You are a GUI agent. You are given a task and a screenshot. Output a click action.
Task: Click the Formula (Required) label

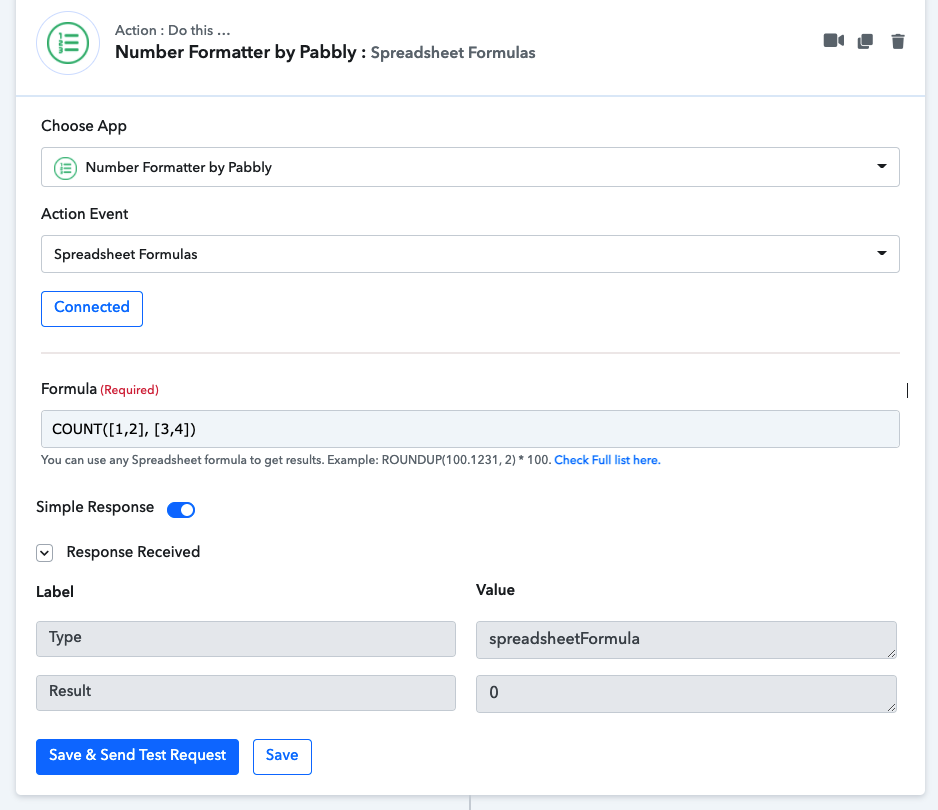[x=100, y=389]
